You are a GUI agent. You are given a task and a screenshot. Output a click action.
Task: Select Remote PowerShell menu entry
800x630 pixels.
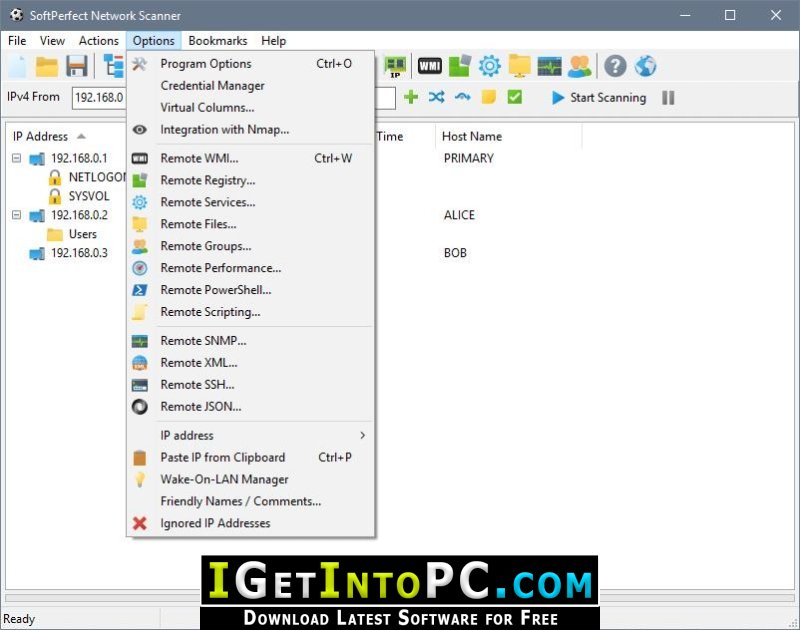pyautogui.click(x=251, y=290)
